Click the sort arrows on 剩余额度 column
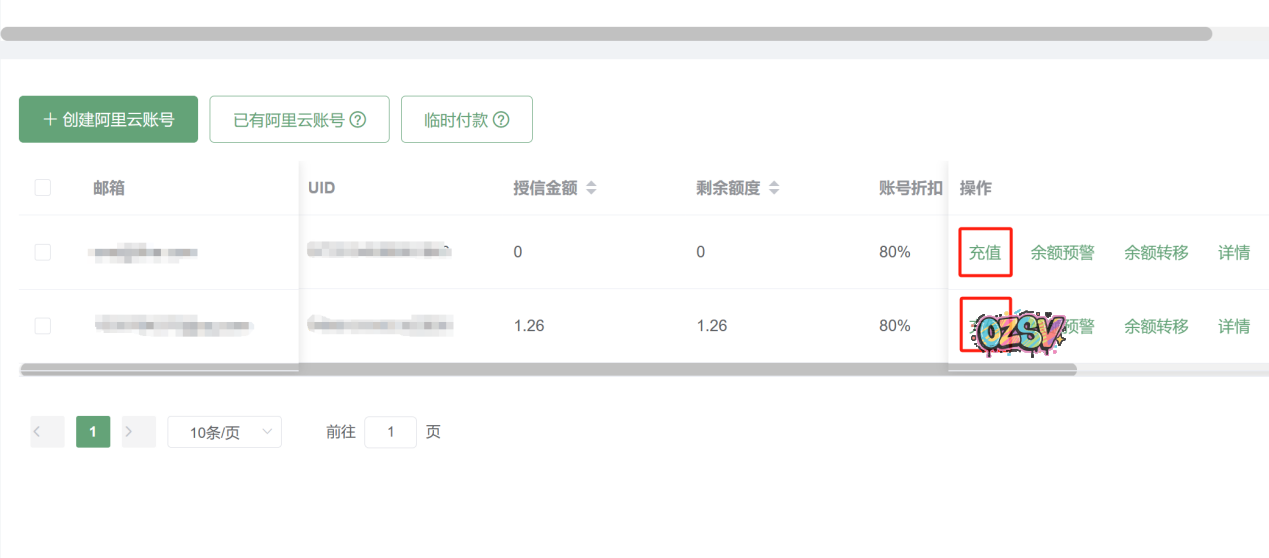 click(x=774, y=188)
